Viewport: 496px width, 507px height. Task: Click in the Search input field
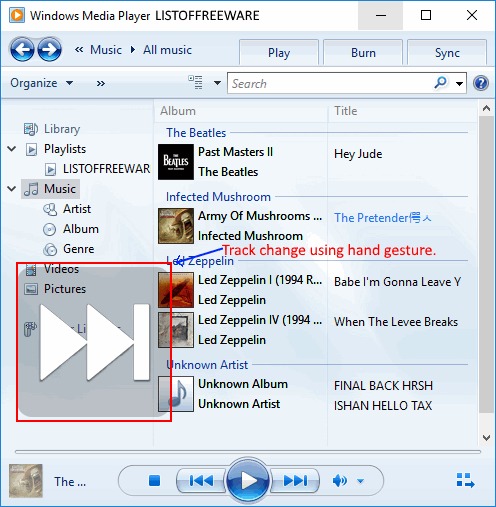pos(330,83)
